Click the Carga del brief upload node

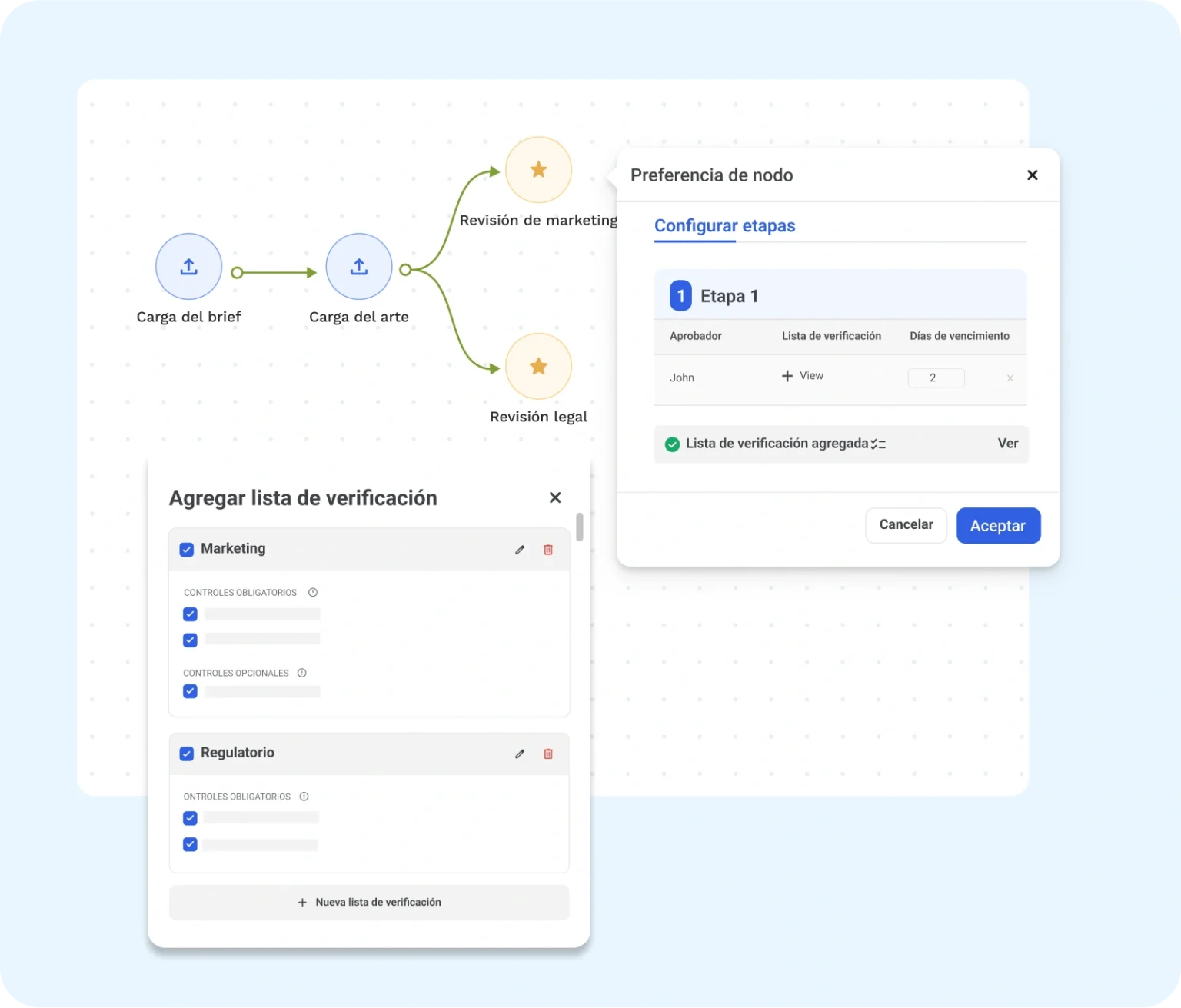(188, 267)
